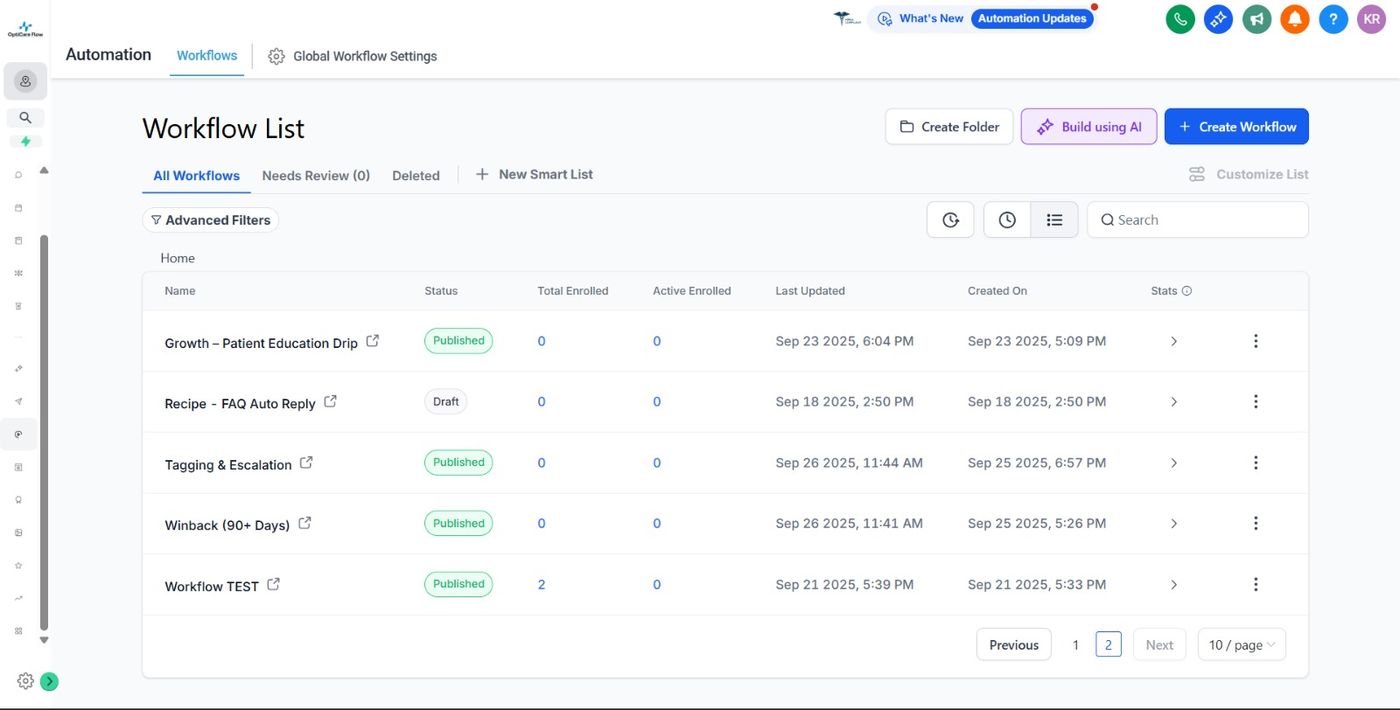Click the highlighted Automation sidebar icon

click(18, 434)
